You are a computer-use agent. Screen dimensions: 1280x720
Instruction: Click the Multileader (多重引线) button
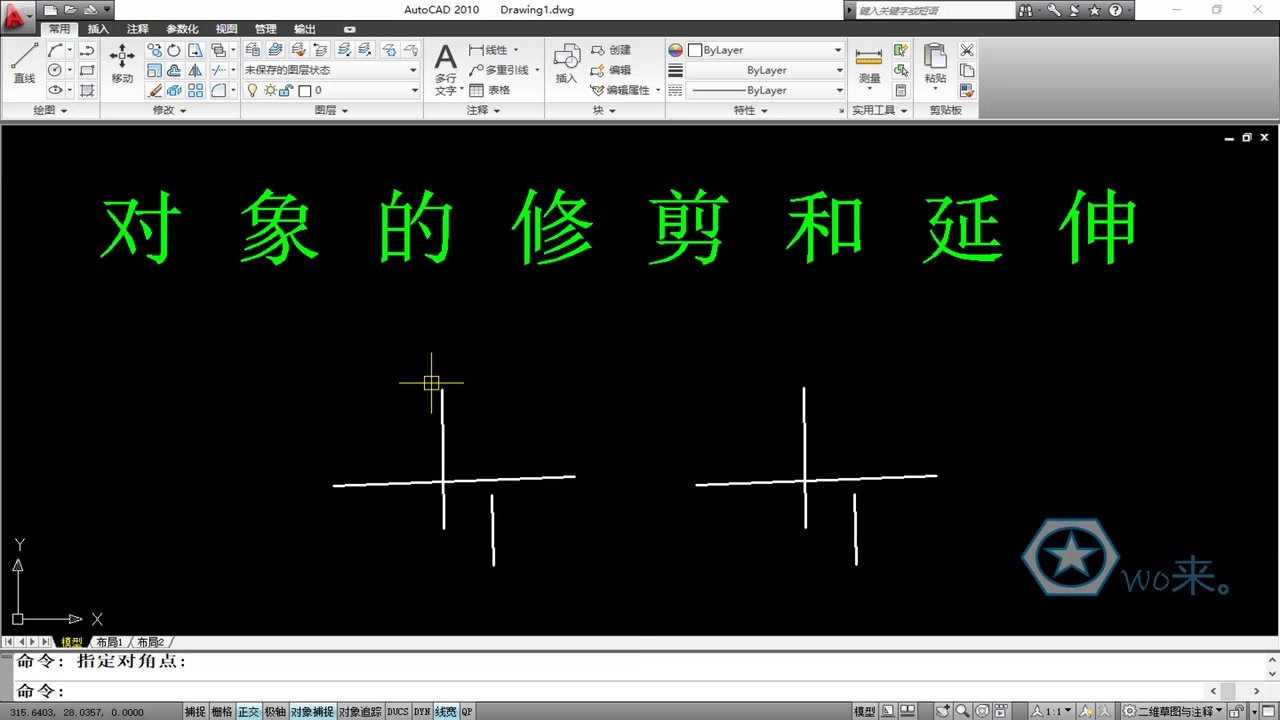pos(498,70)
